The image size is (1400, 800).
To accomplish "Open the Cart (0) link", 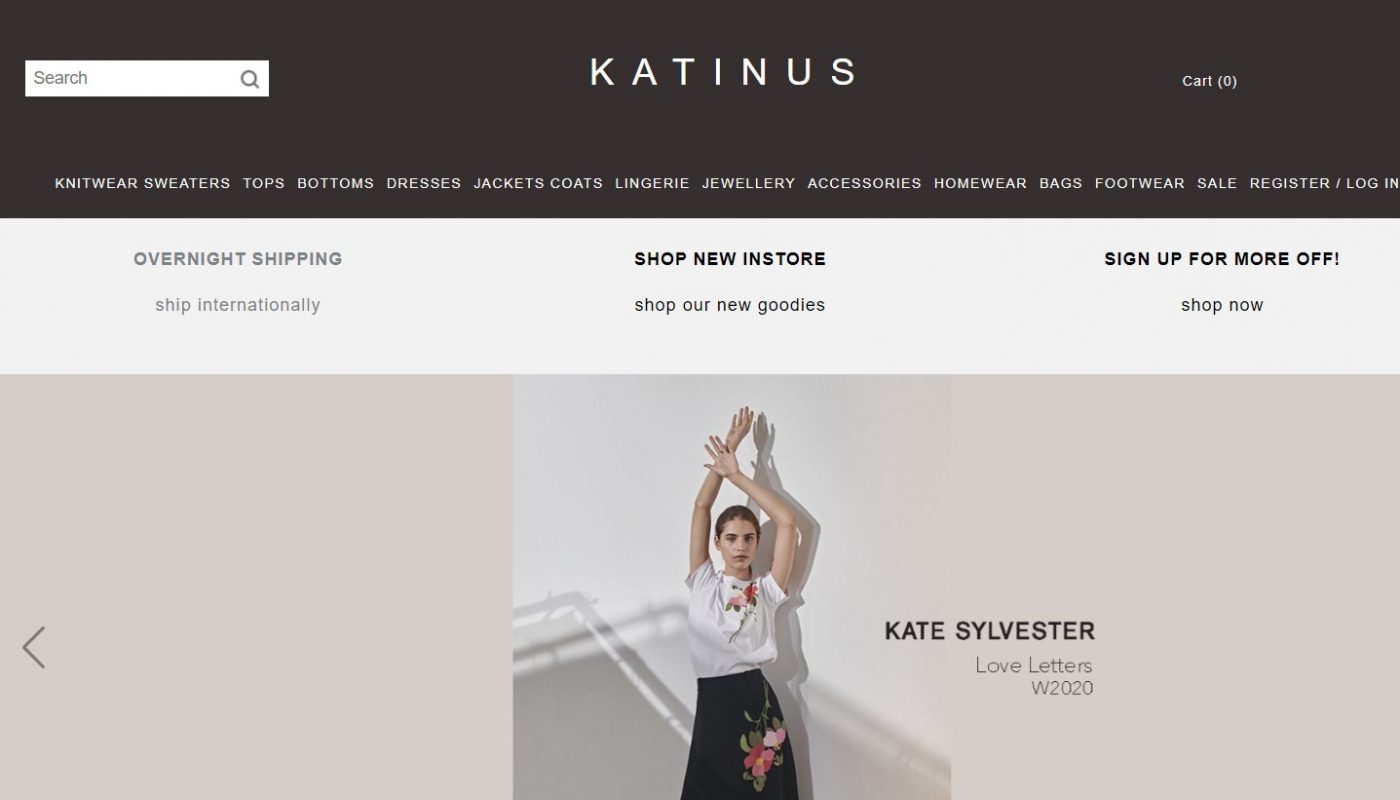I will point(1209,81).
